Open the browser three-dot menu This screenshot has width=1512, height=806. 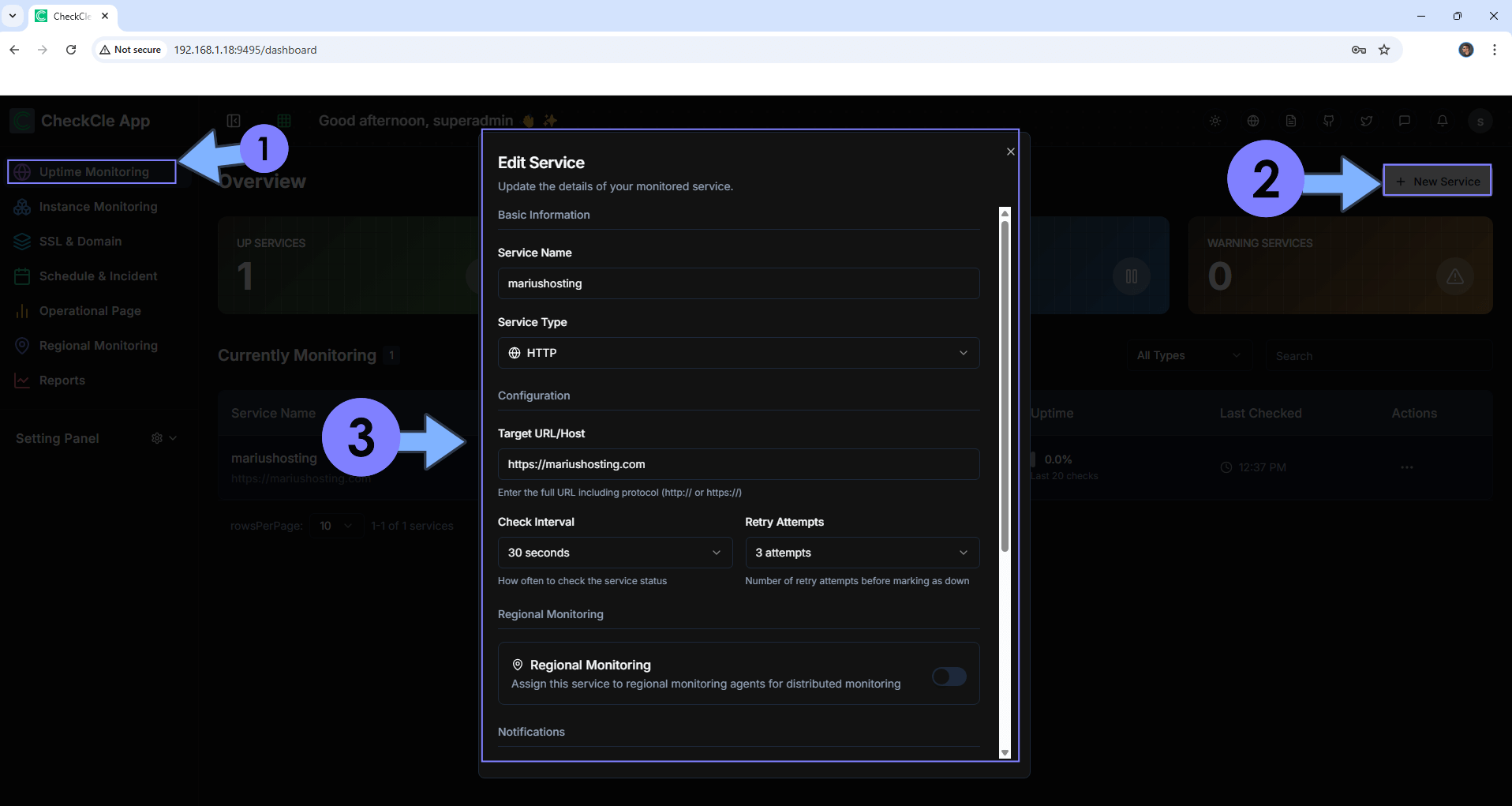[x=1495, y=50]
